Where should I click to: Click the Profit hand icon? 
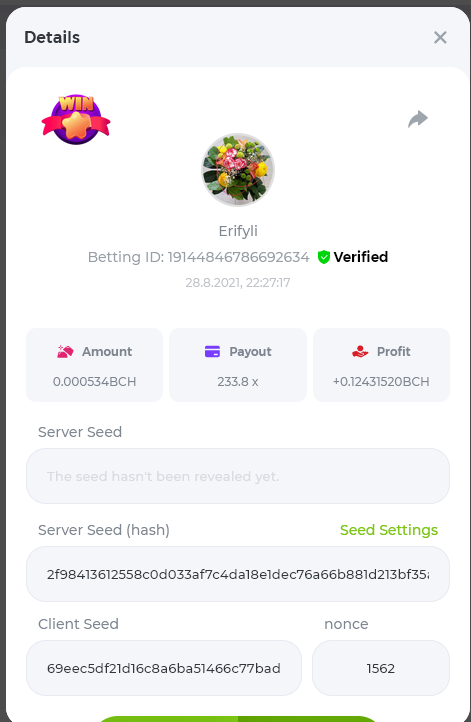360,352
